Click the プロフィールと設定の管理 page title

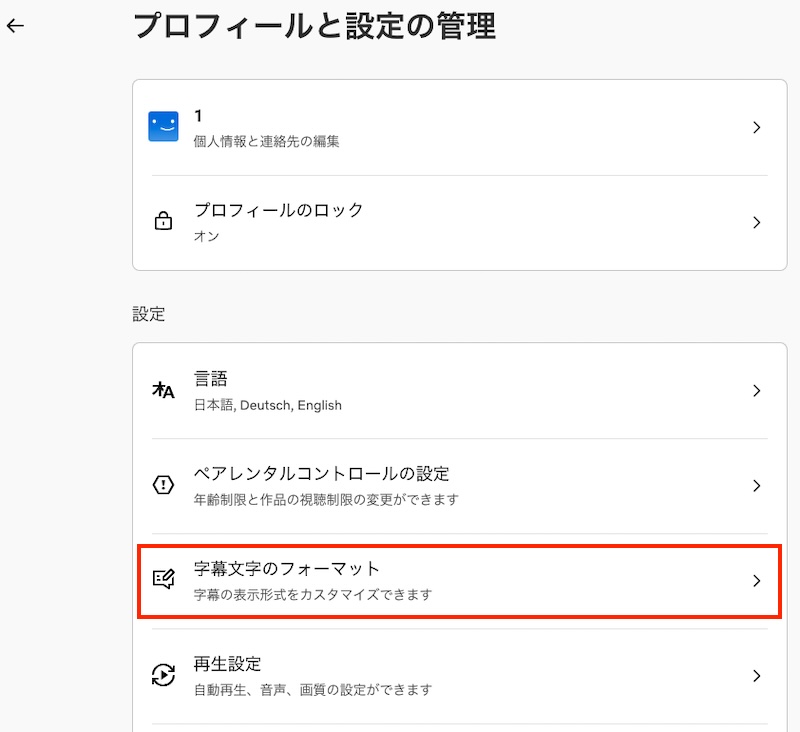[314, 26]
